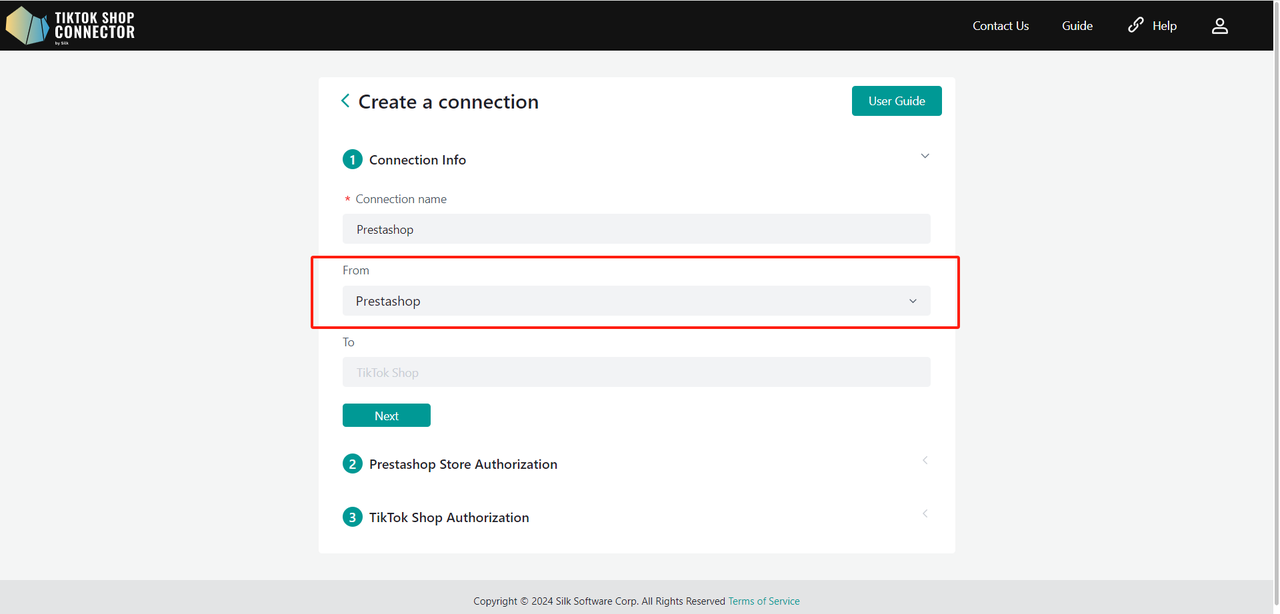This screenshot has height=614, width=1280.
Task: Go back using the arrow beside Create a connection
Action: 345,101
